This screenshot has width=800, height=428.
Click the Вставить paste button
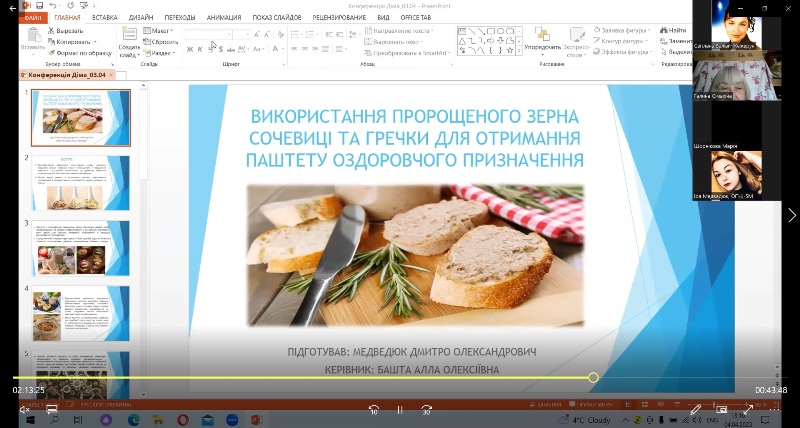click(34, 40)
